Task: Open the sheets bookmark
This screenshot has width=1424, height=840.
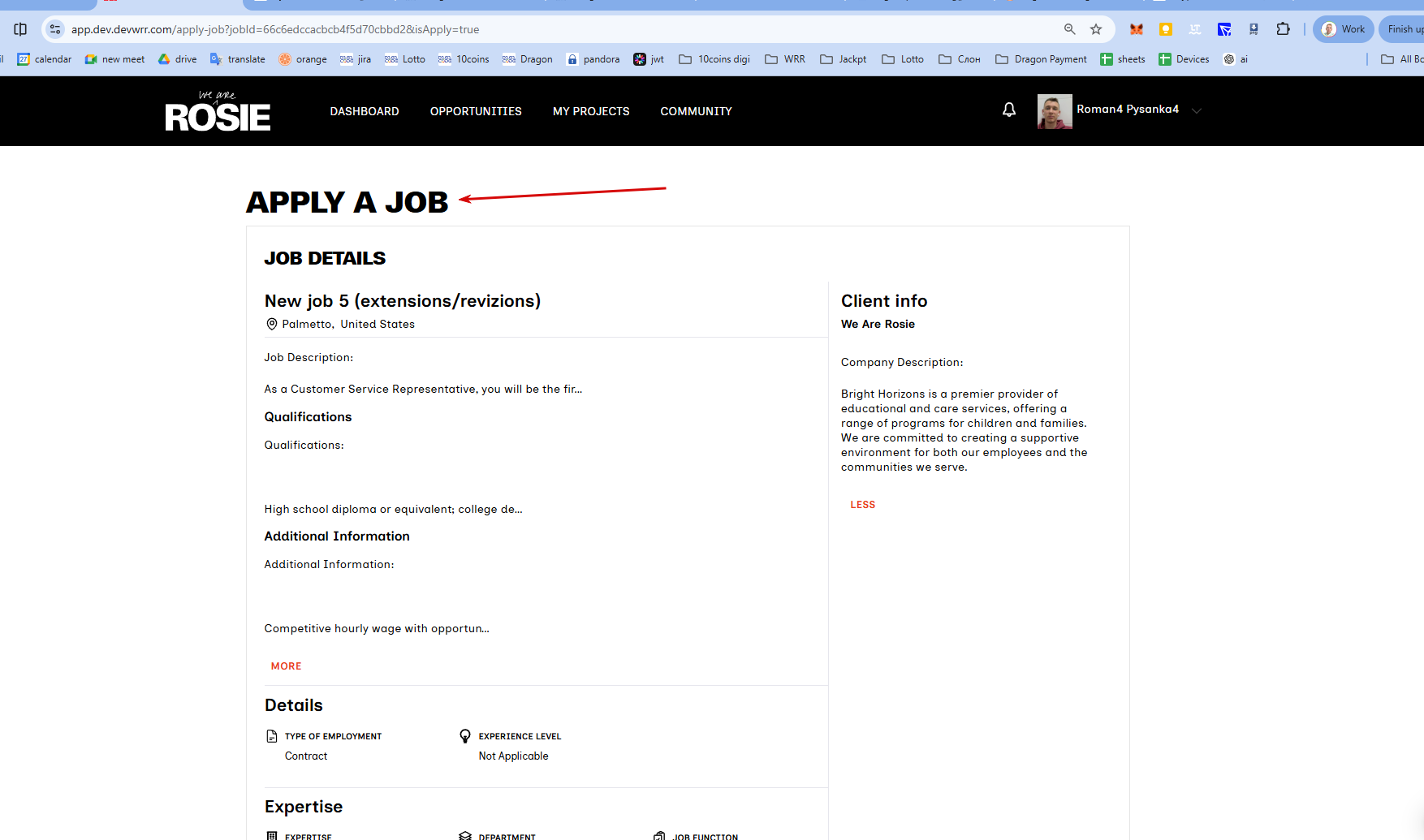Action: coord(1123,59)
